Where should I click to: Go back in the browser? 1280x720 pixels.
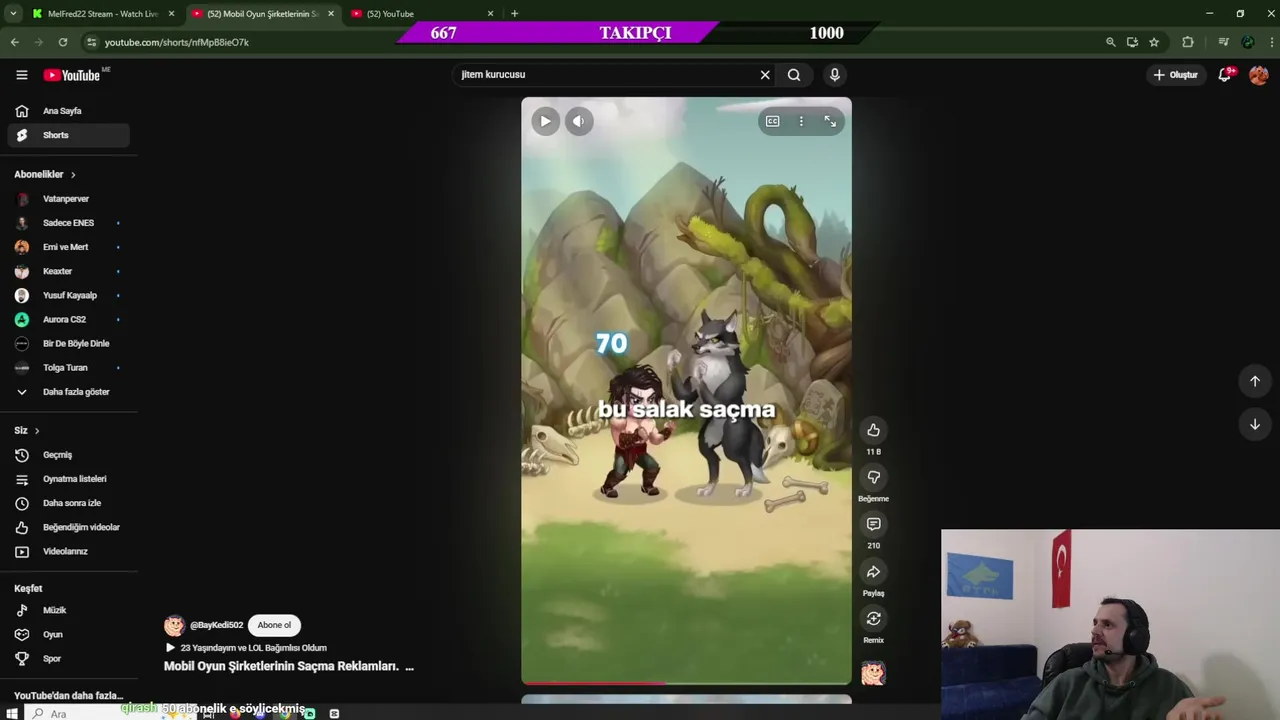click(14, 42)
